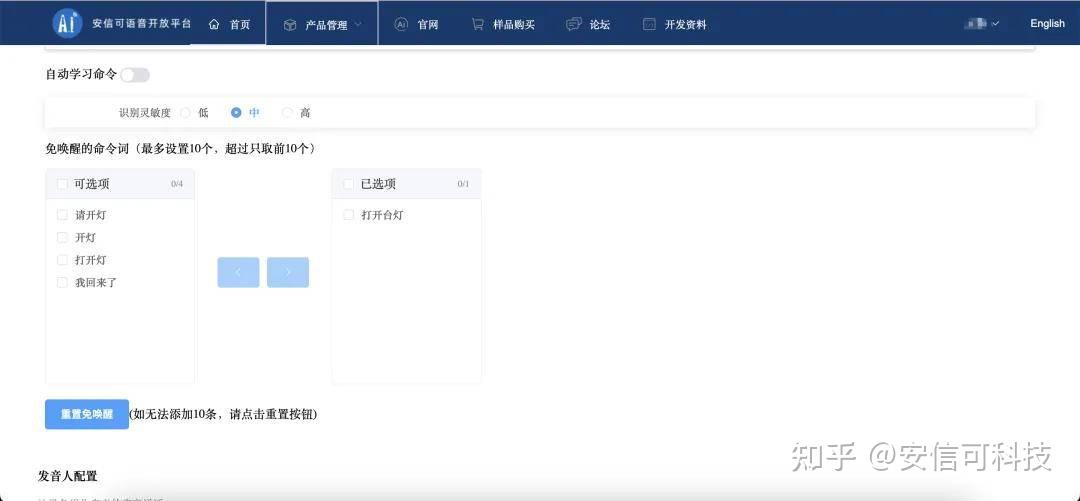
Task: Select 中 recognition sensitivity
Action: tap(236, 112)
